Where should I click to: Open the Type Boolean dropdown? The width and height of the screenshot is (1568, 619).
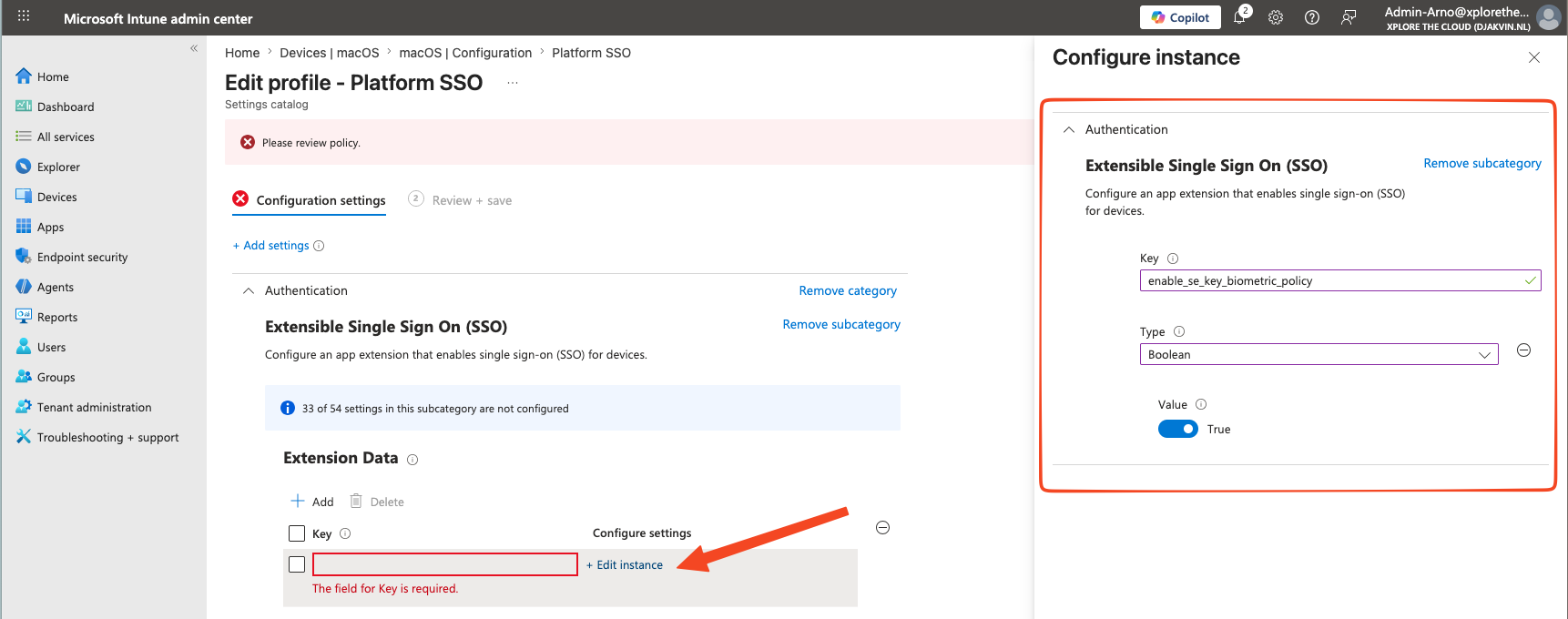[x=1319, y=354]
